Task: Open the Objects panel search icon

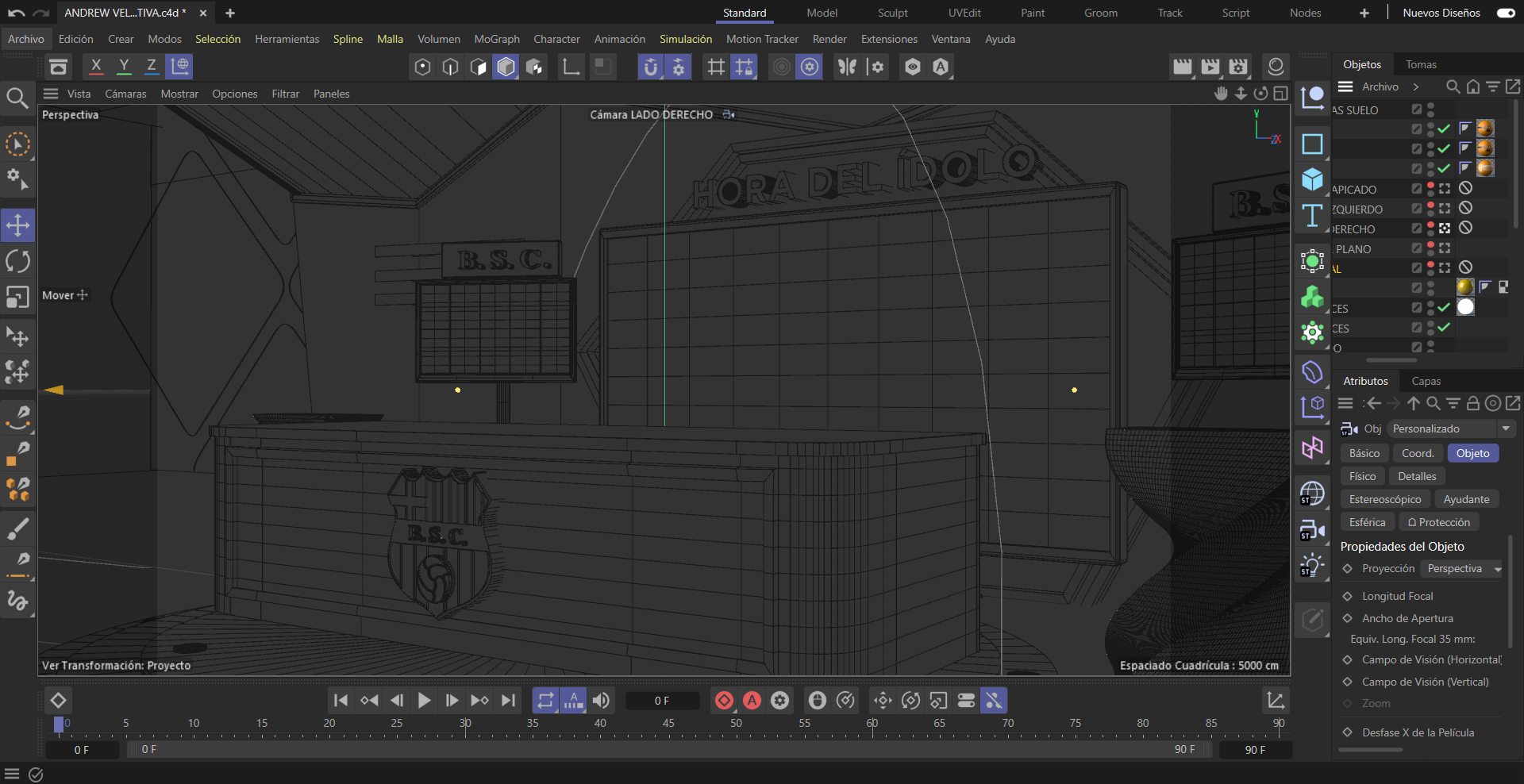Action: (x=1453, y=86)
